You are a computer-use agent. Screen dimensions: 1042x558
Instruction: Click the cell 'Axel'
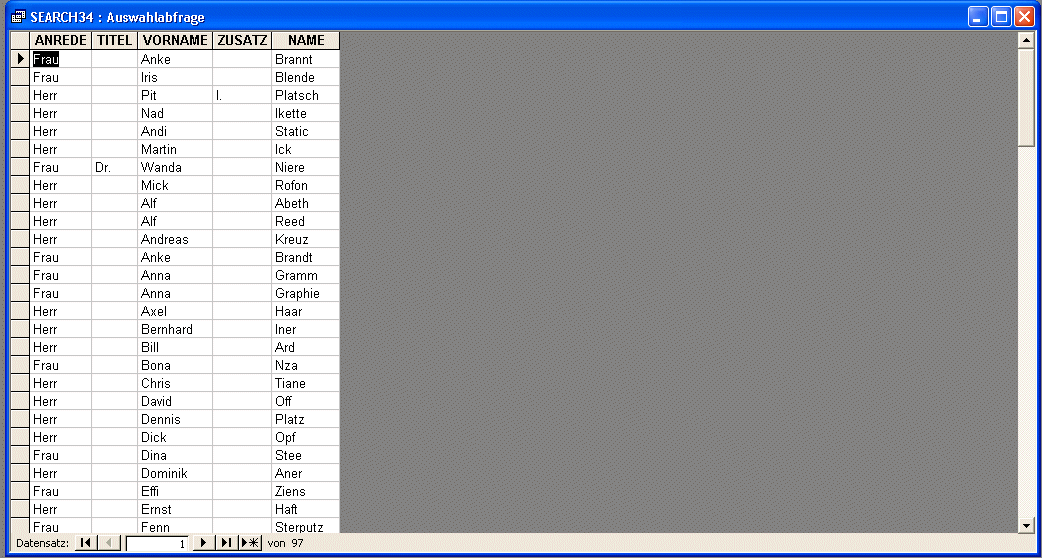pos(175,311)
